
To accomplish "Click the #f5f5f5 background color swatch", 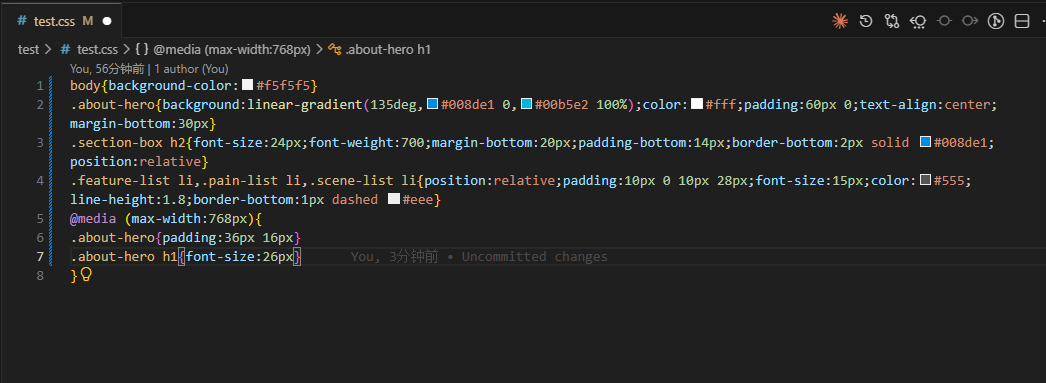I will [x=247, y=85].
